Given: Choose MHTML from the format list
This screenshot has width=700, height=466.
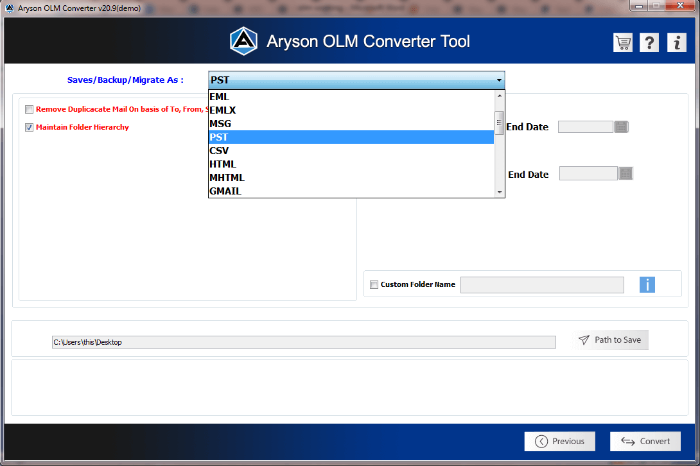Looking at the screenshot, I should [351, 177].
